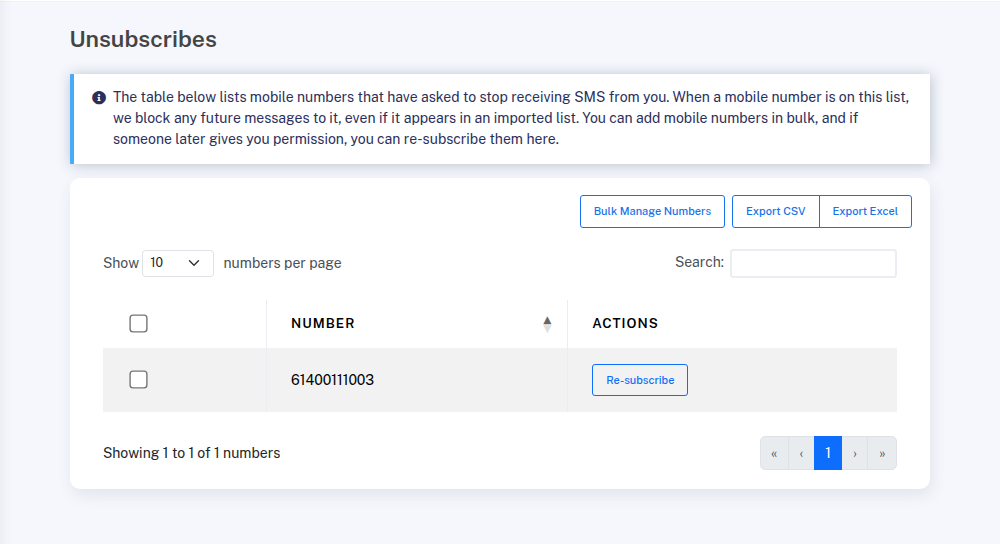
Task: Export the list with Export CSV
Action: coord(775,211)
